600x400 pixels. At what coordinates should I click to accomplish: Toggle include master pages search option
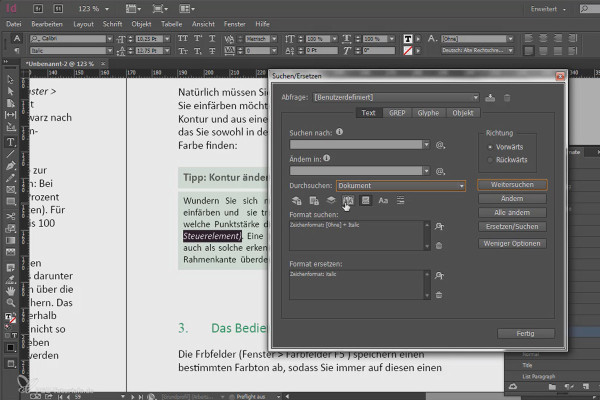point(348,200)
